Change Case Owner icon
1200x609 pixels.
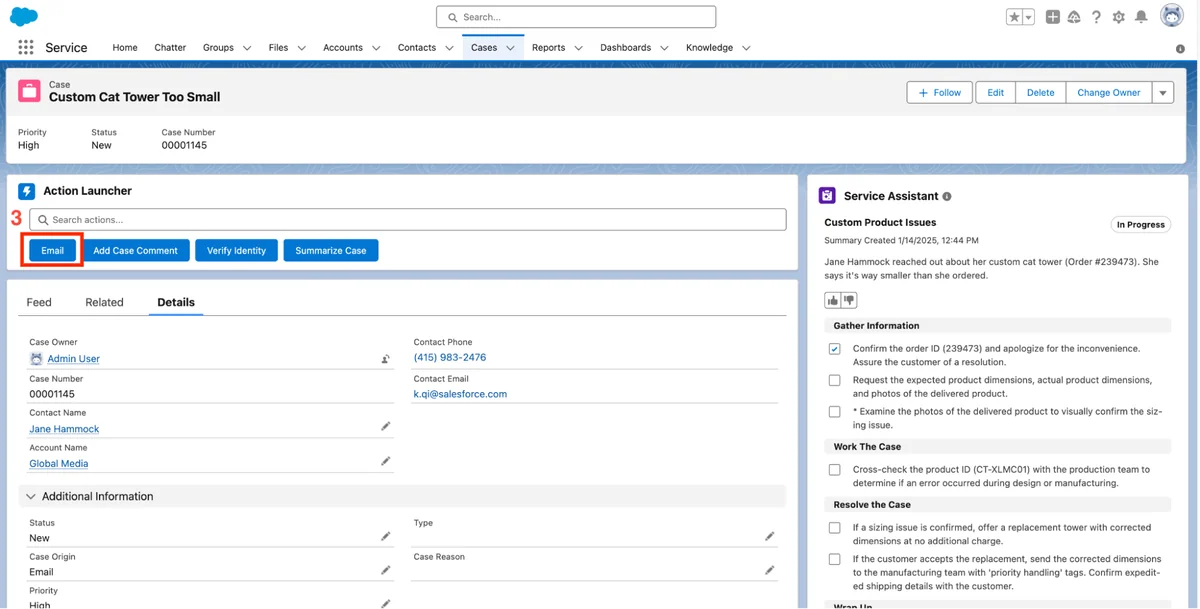click(x=386, y=359)
